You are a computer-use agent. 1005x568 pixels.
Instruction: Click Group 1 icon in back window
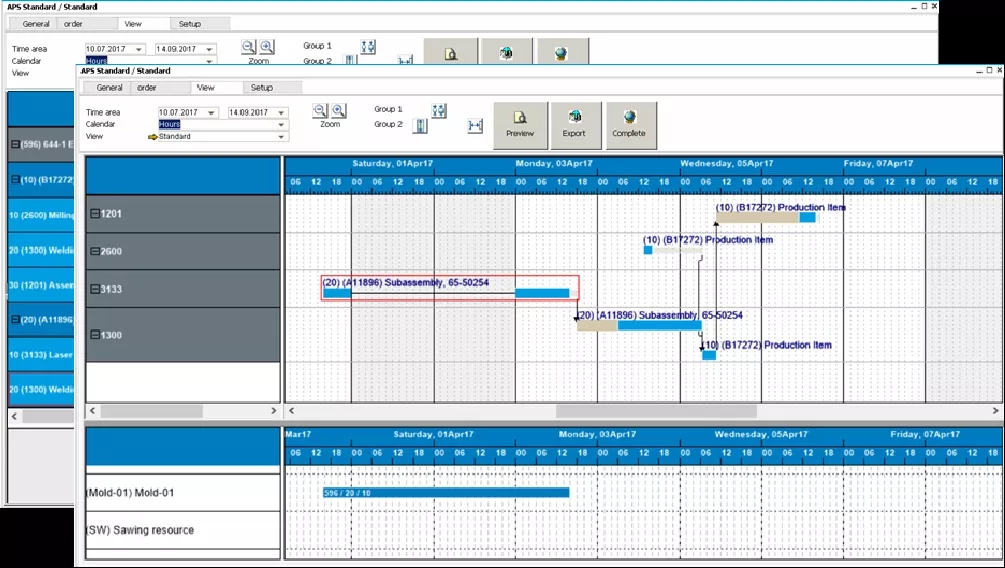point(368,46)
